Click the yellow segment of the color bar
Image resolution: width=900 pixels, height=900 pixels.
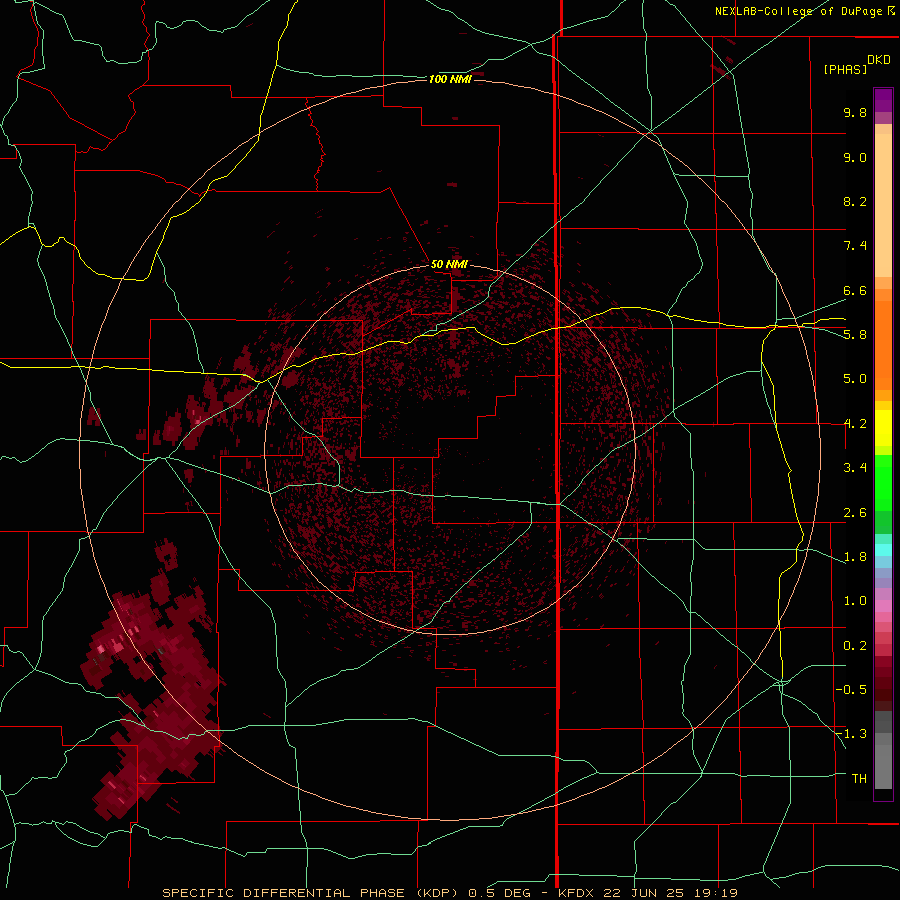[x=883, y=428]
